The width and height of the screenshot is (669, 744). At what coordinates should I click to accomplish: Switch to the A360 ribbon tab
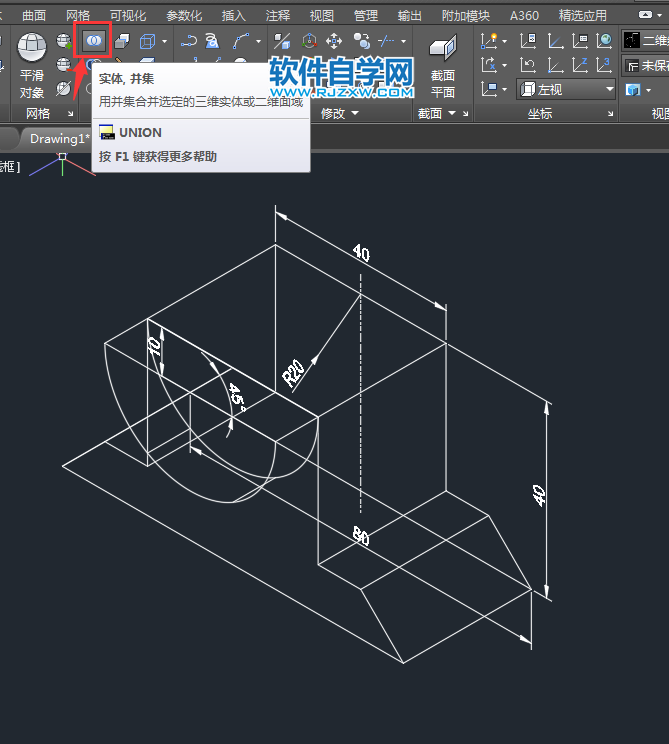524,16
